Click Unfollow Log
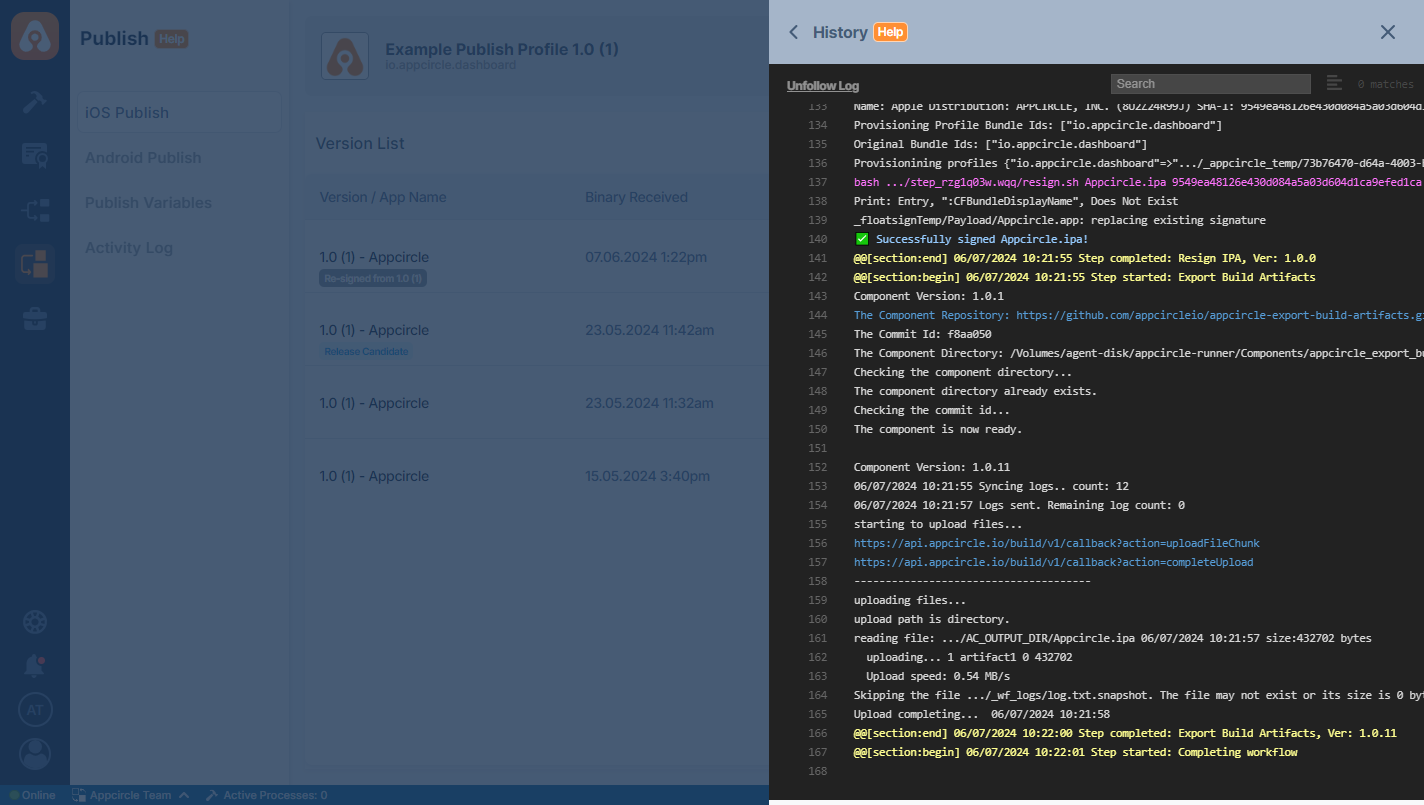 tap(823, 86)
